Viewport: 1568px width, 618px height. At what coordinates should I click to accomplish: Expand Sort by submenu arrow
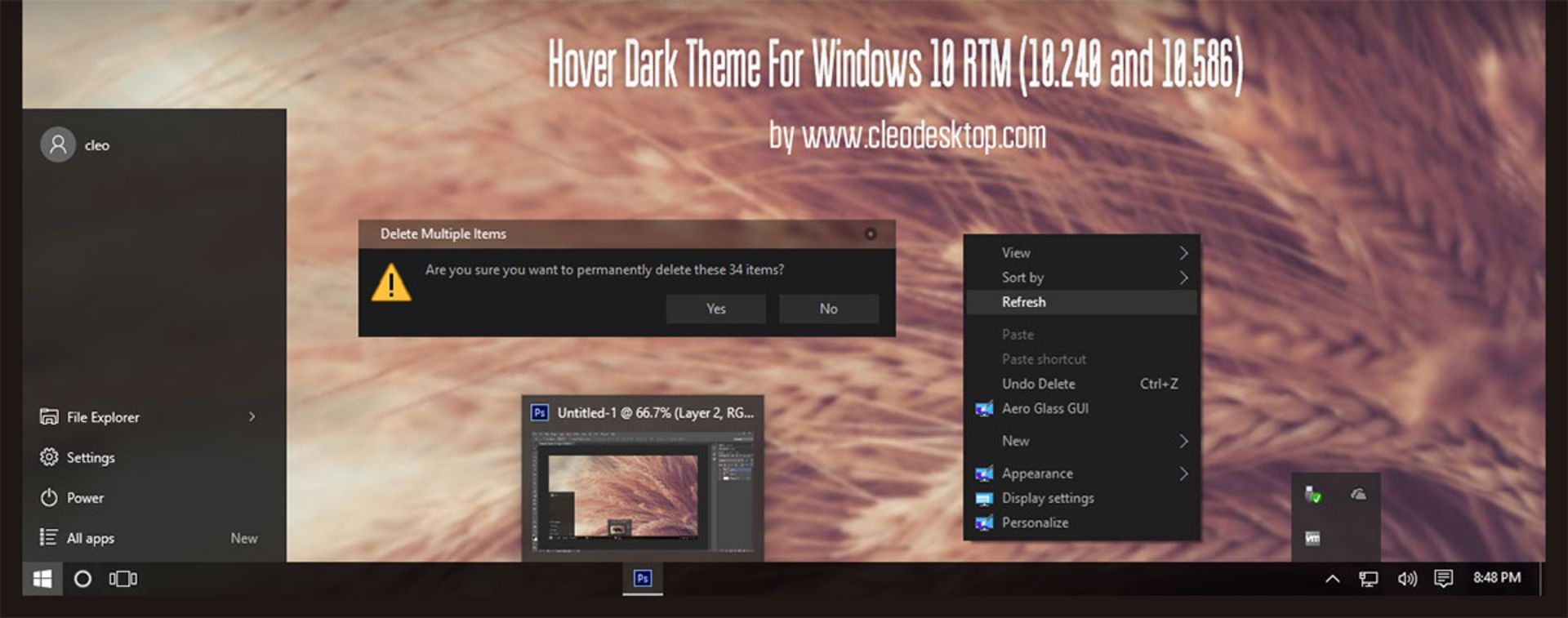click(1183, 278)
